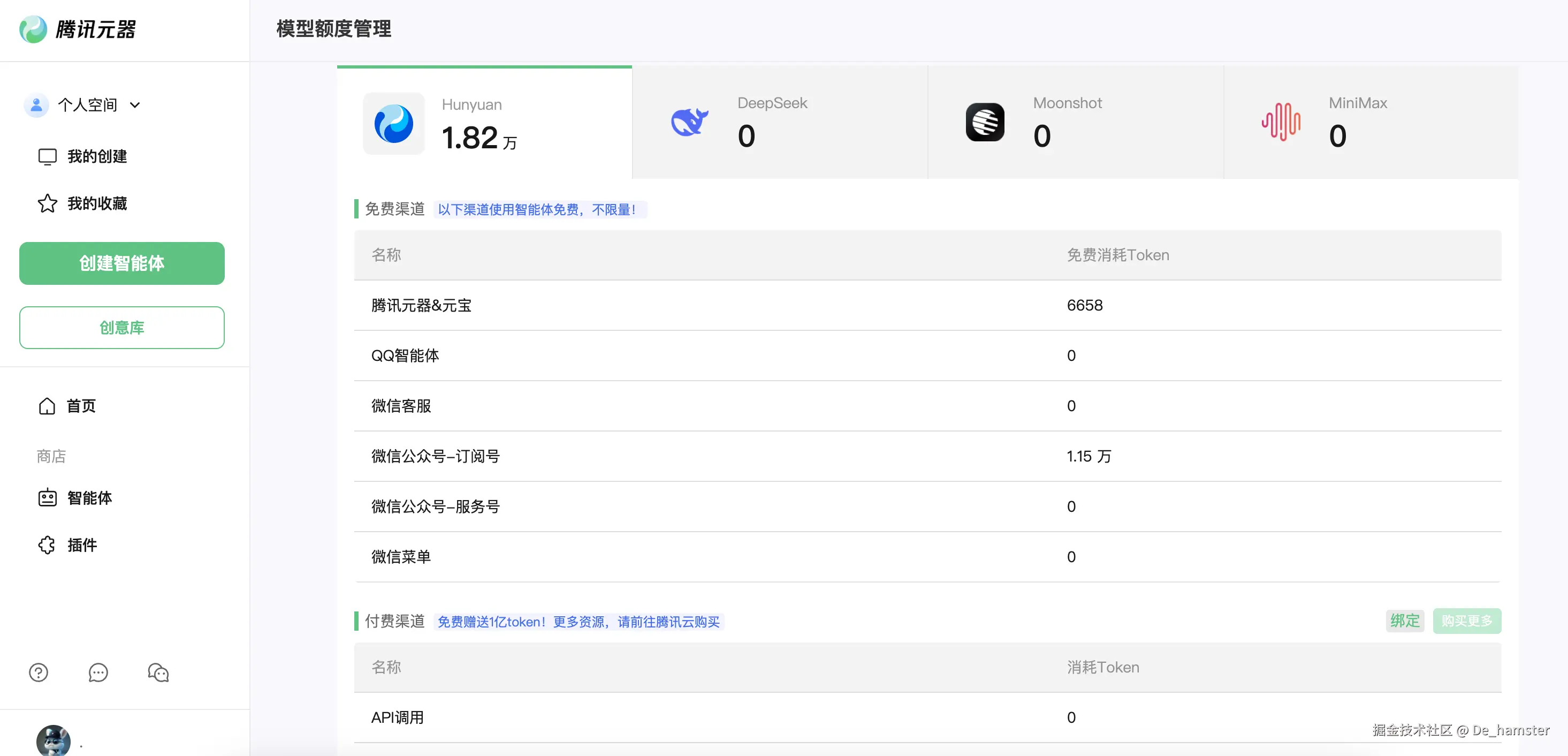Click the 付费渠道 section heading
The width and height of the screenshot is (1568, 756).
tap(394, 621)
